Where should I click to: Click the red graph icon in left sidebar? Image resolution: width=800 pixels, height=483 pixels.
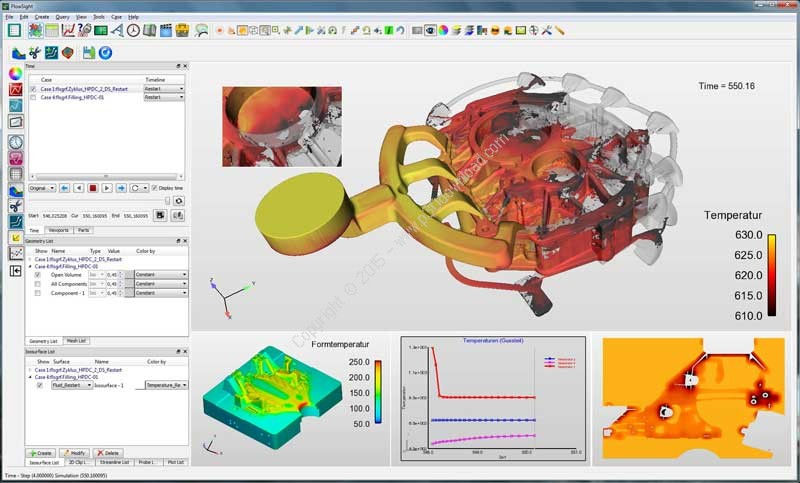click(16, 90)
